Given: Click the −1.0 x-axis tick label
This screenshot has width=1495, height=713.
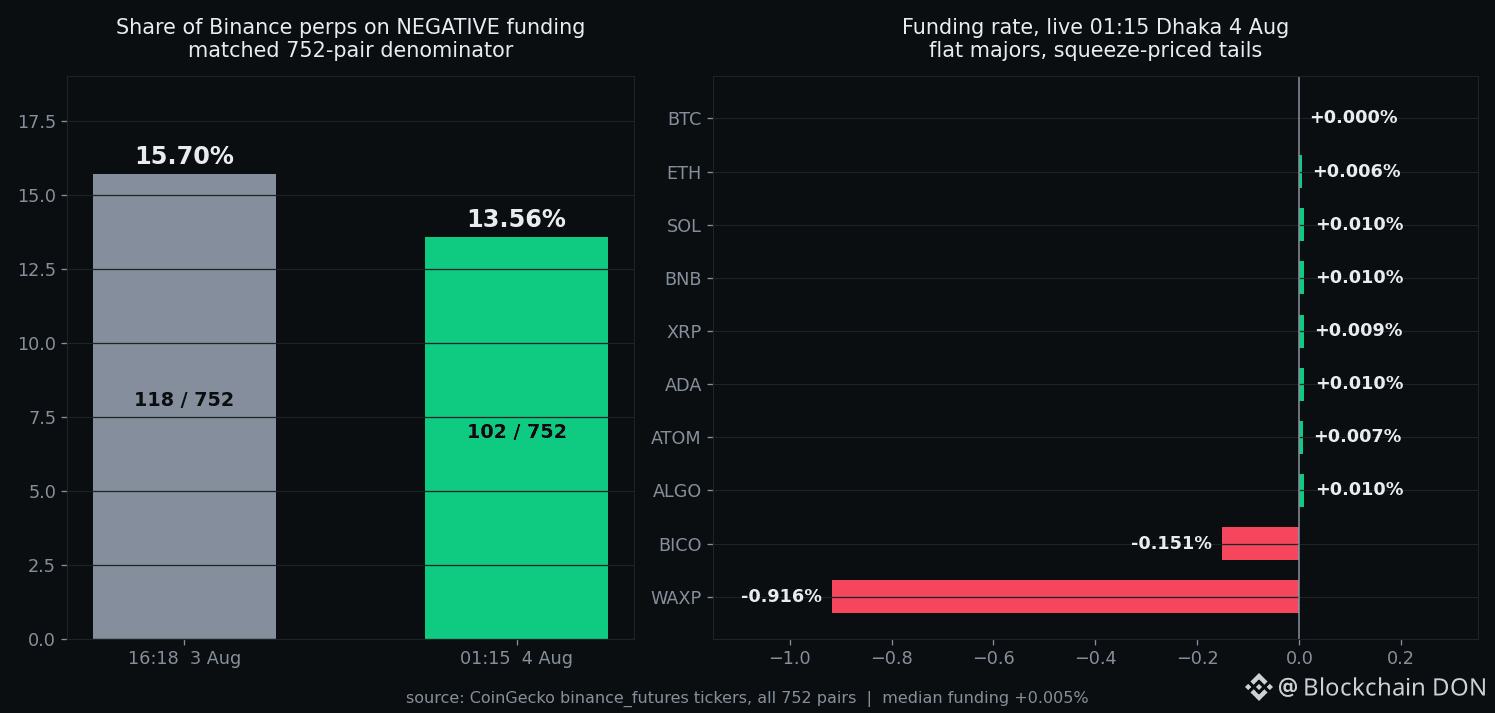Looking at the screenshot, I should 790,659.
